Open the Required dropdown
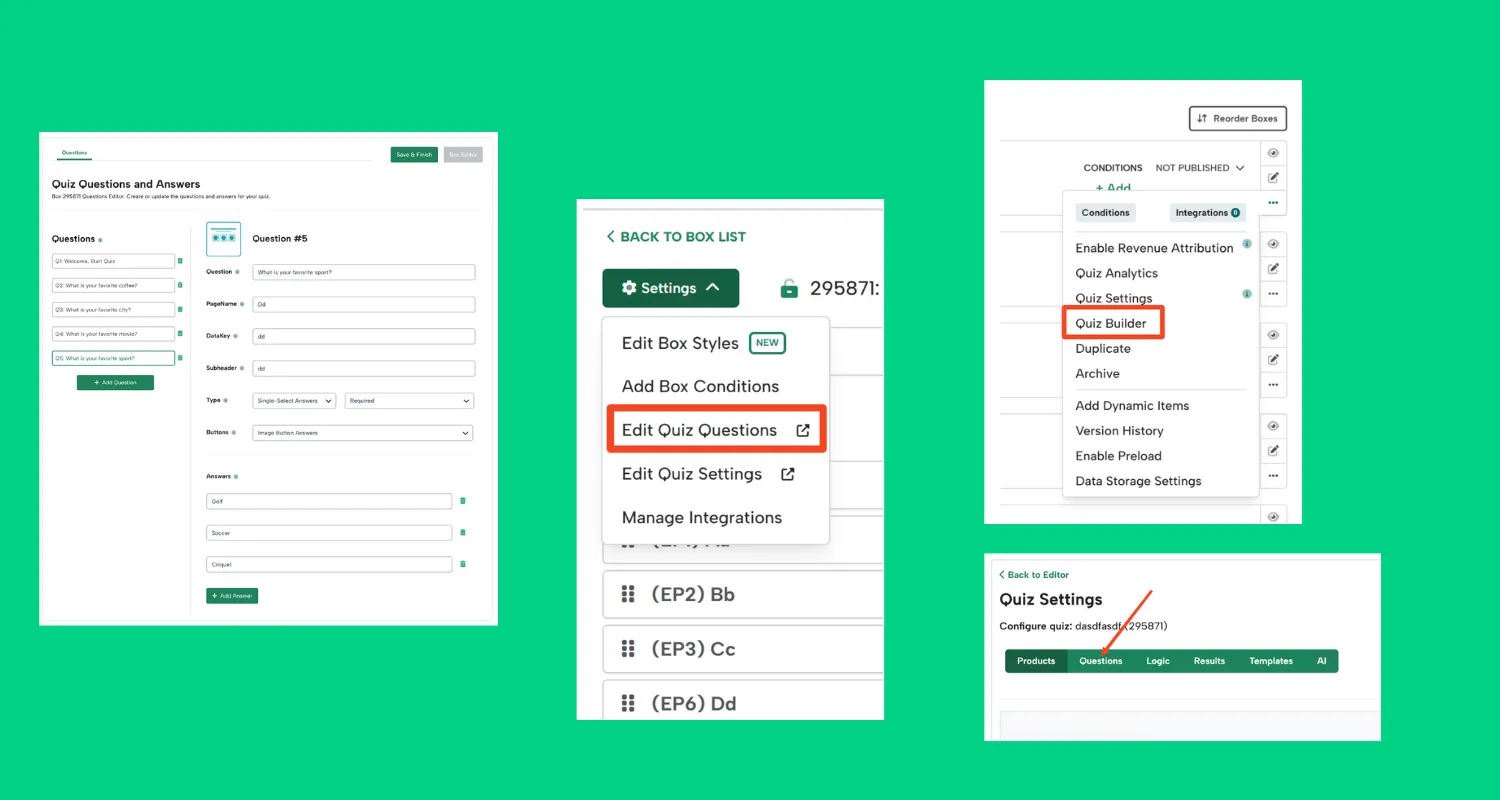This screenshot has width=1500, height=800. (409, 401)
